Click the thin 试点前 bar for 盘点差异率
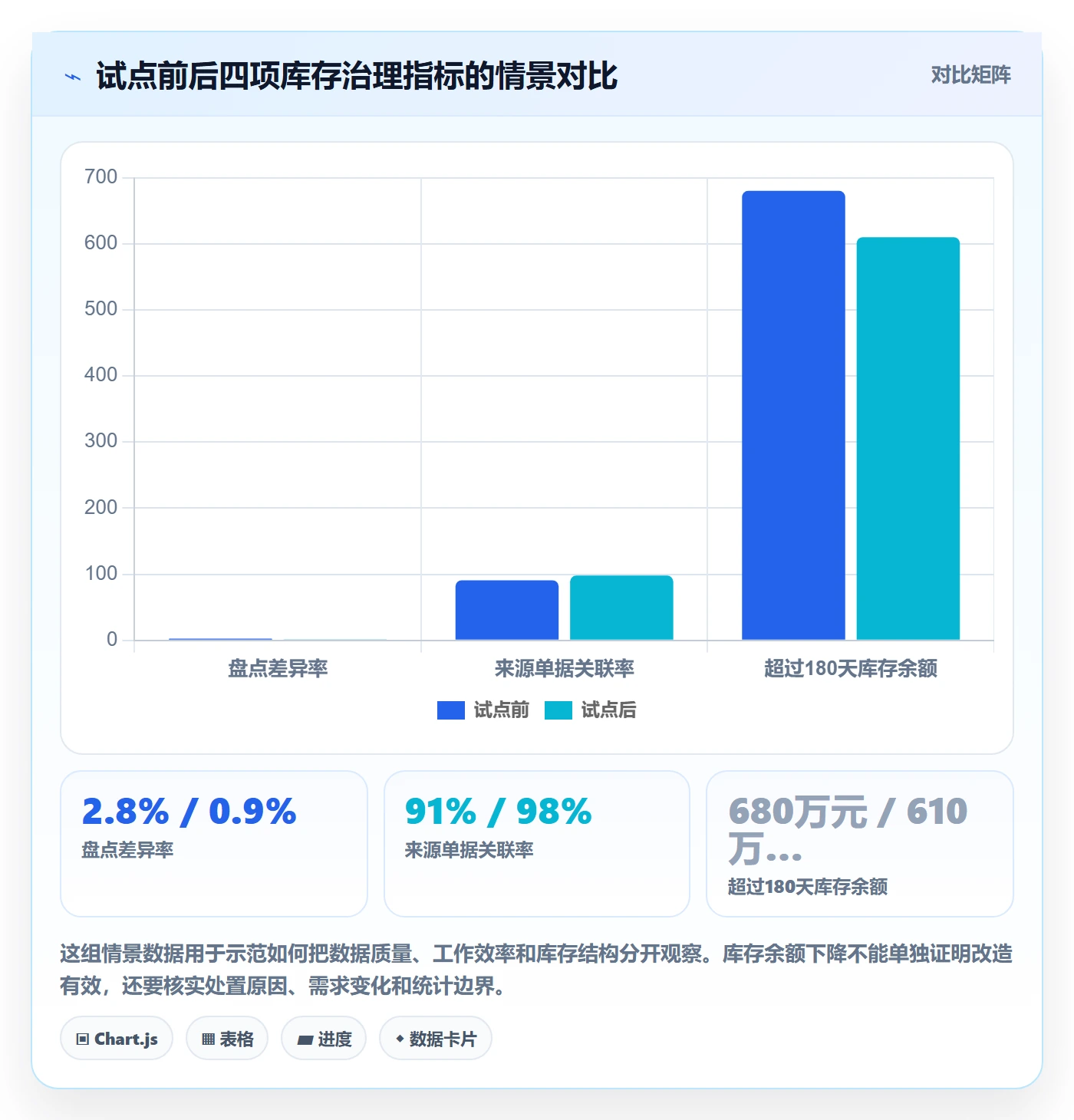The height and width of the screenshot is (1120, 1074). pyautogui.click(x=220, y=639)
